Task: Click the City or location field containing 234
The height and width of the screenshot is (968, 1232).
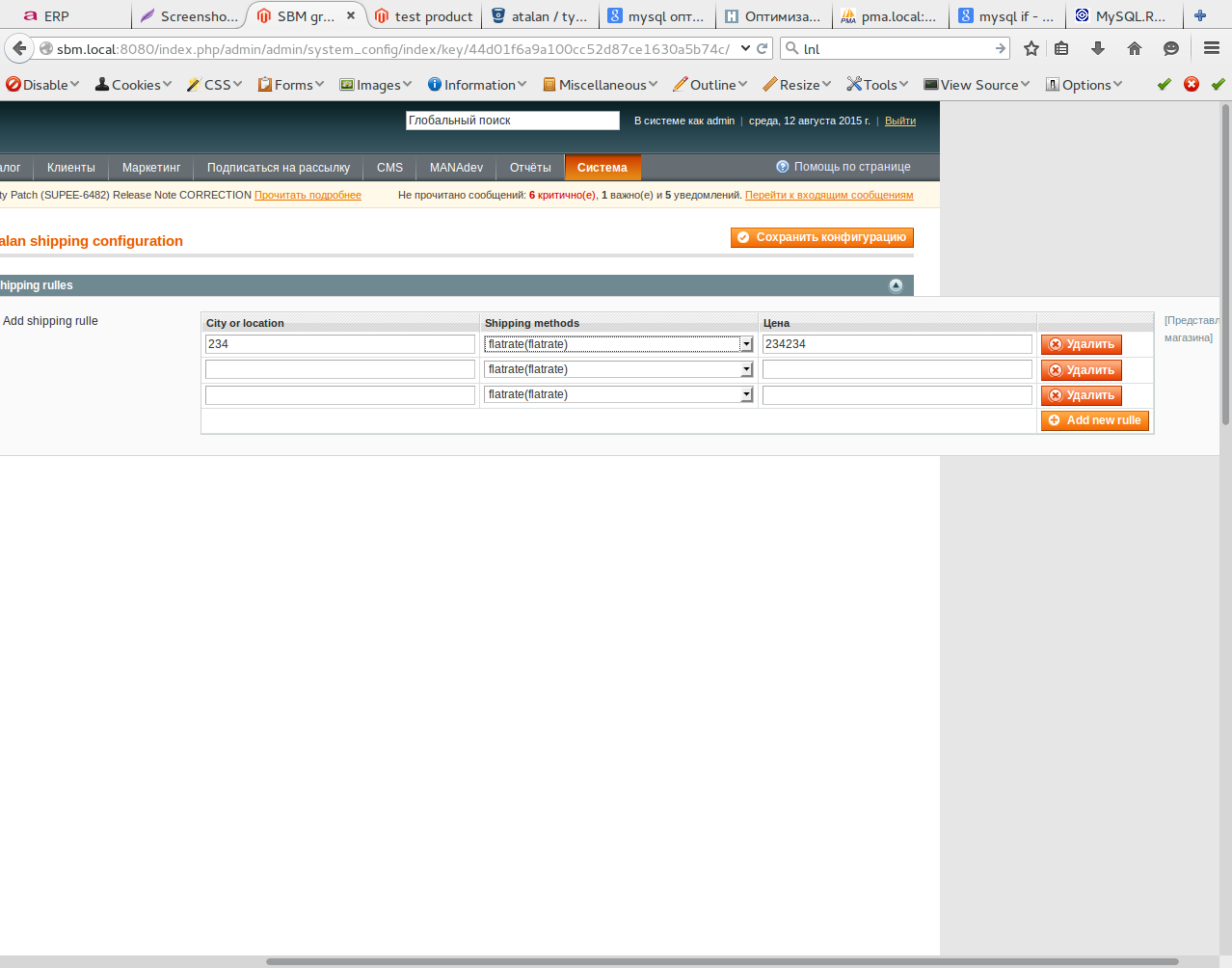Action: 340,344
